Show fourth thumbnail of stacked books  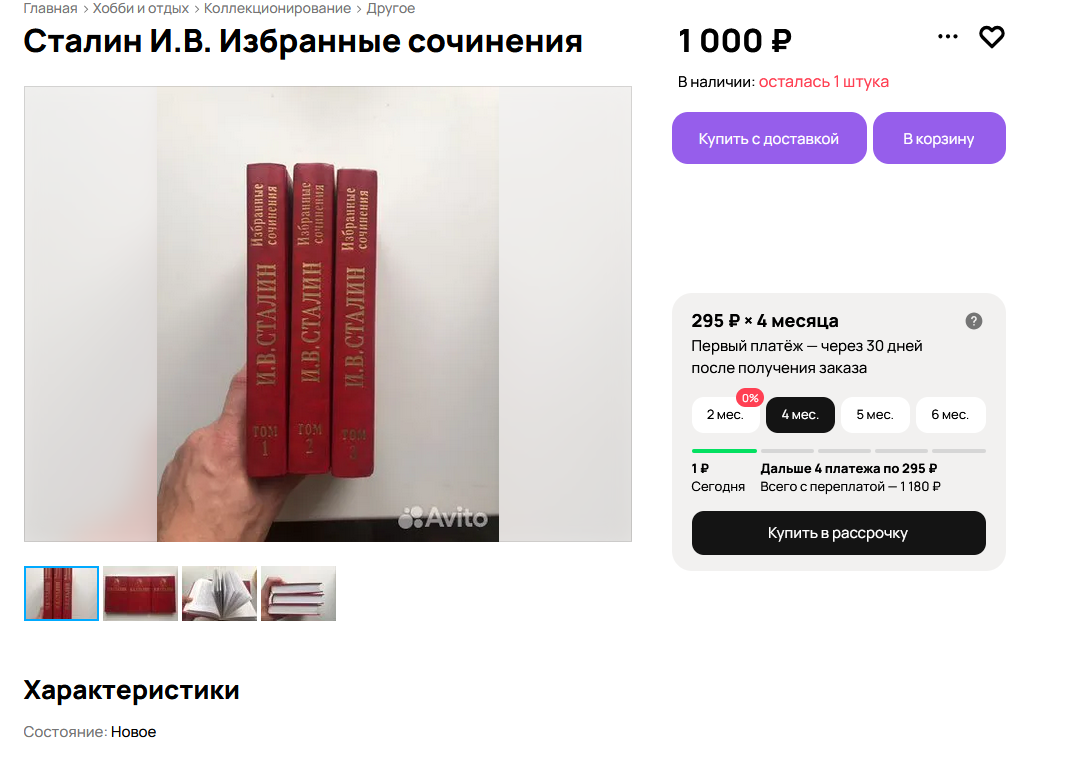(x=298, y=594)
